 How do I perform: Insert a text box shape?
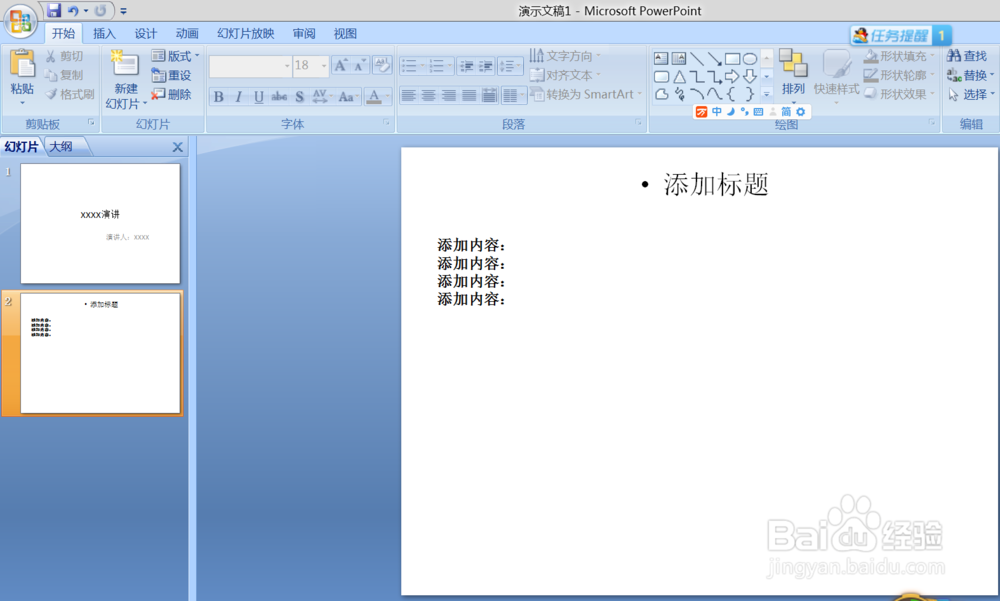[x=661, y=59]
